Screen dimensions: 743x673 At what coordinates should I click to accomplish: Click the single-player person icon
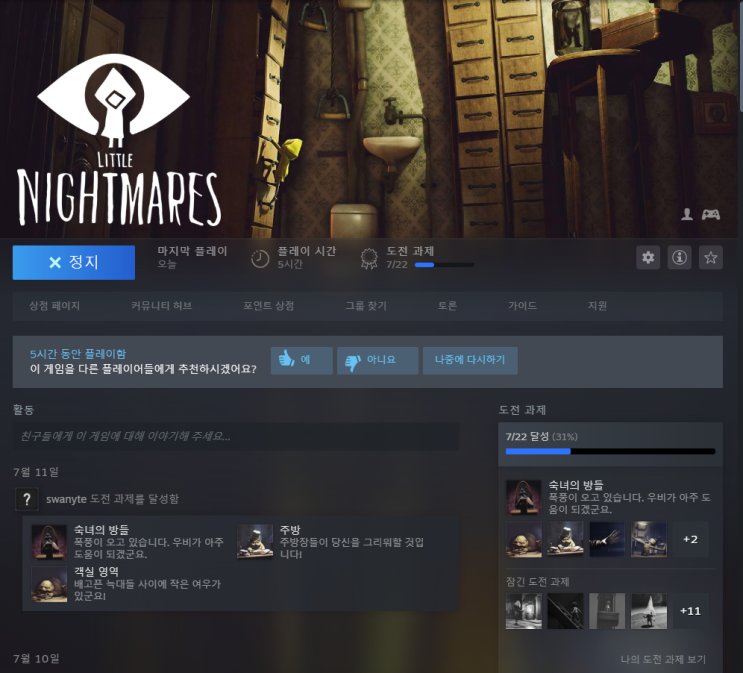point(687,214)
